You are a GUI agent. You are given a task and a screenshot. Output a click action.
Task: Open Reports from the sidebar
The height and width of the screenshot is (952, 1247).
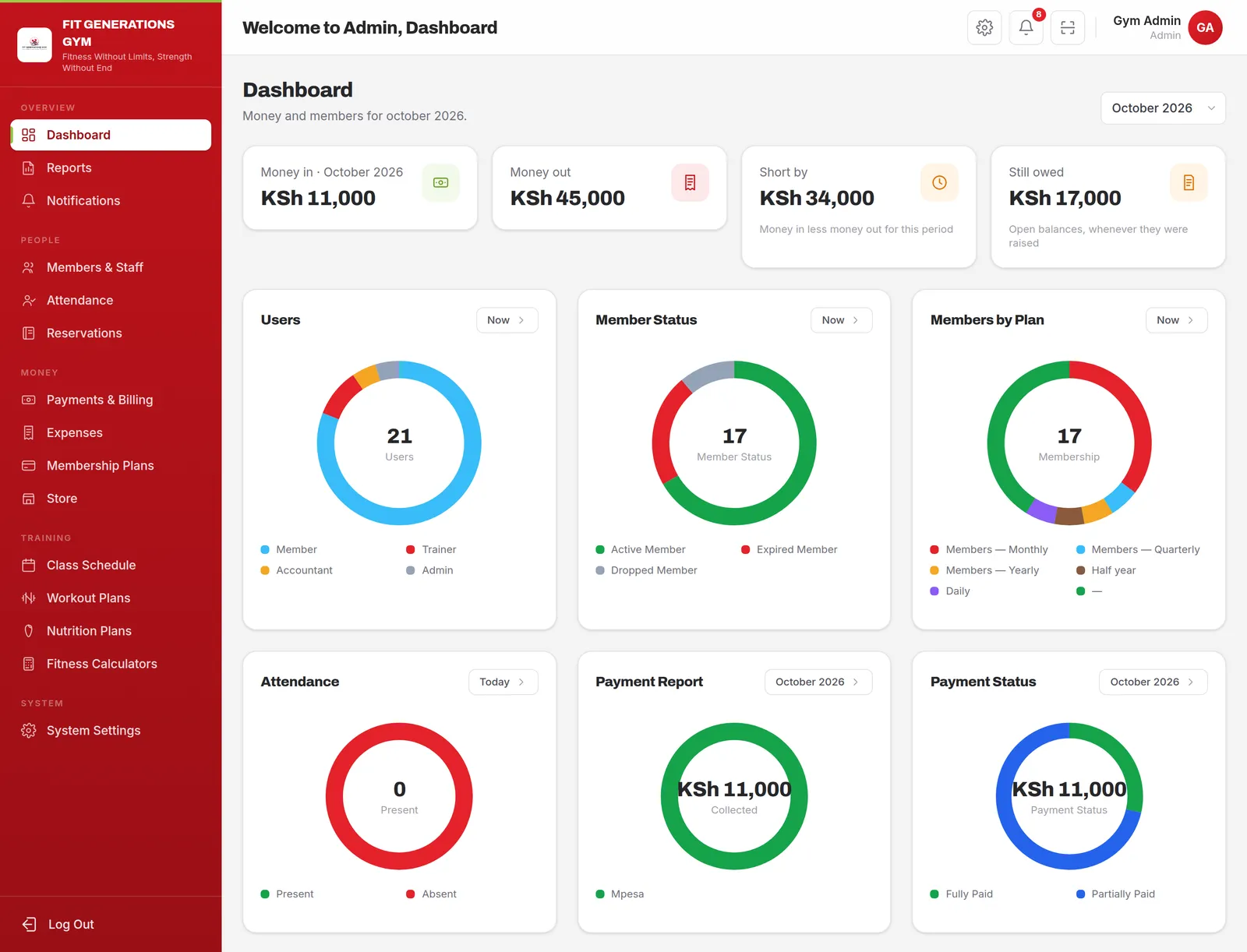point(111,167)
